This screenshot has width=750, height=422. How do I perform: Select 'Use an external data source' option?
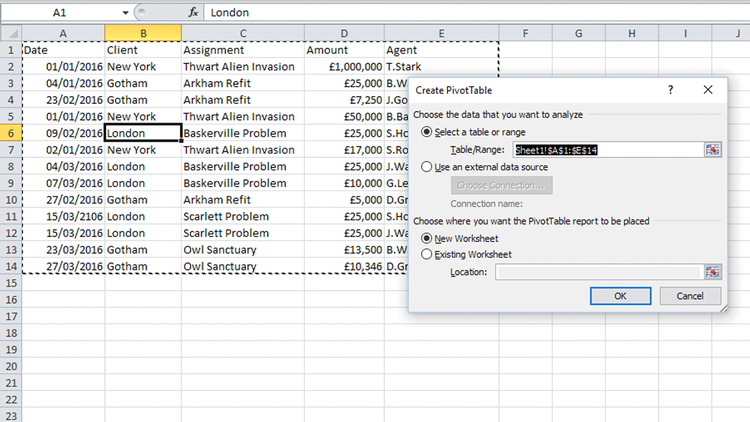coord(429,167)
